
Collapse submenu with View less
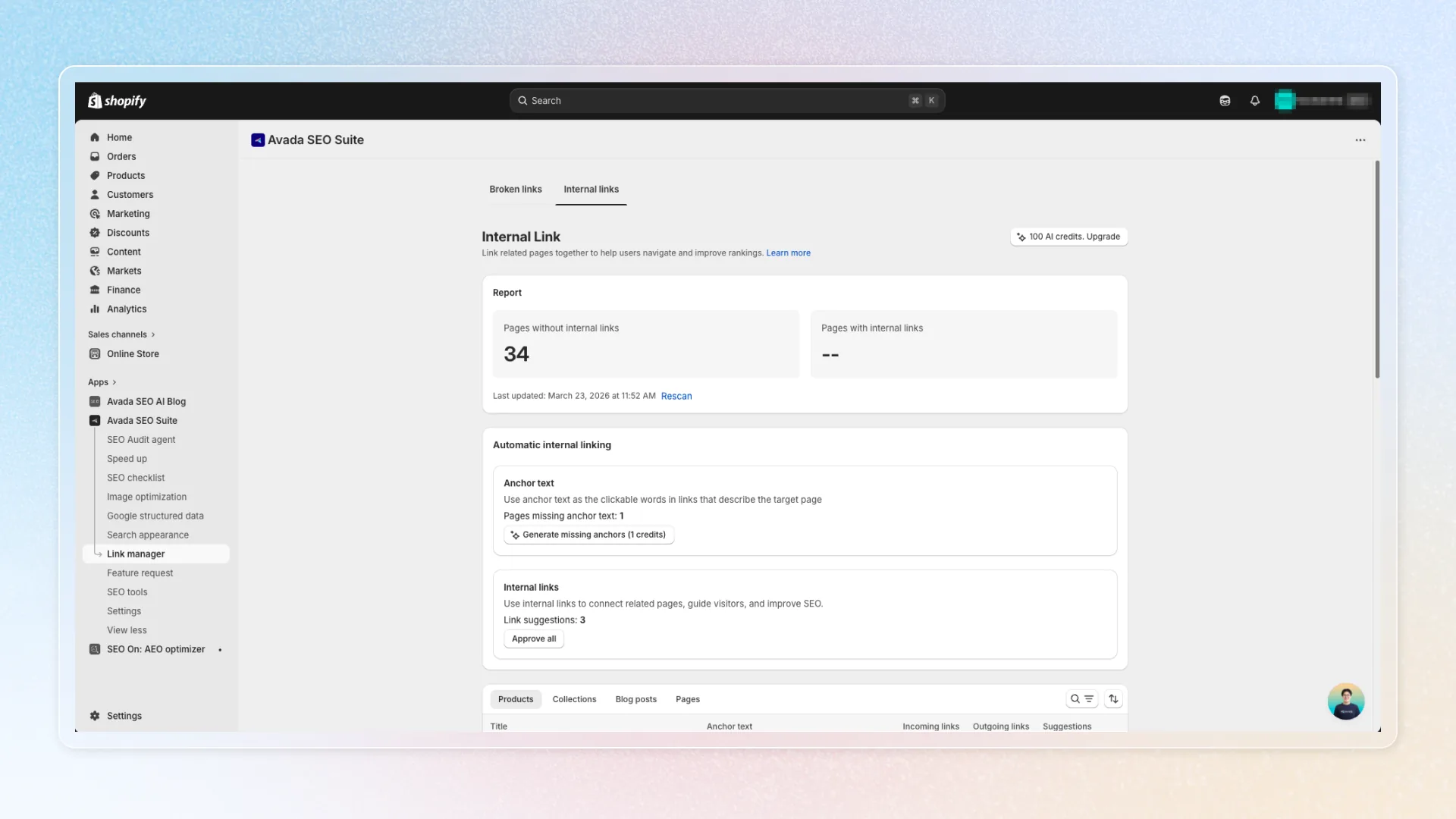pos(127,630)
